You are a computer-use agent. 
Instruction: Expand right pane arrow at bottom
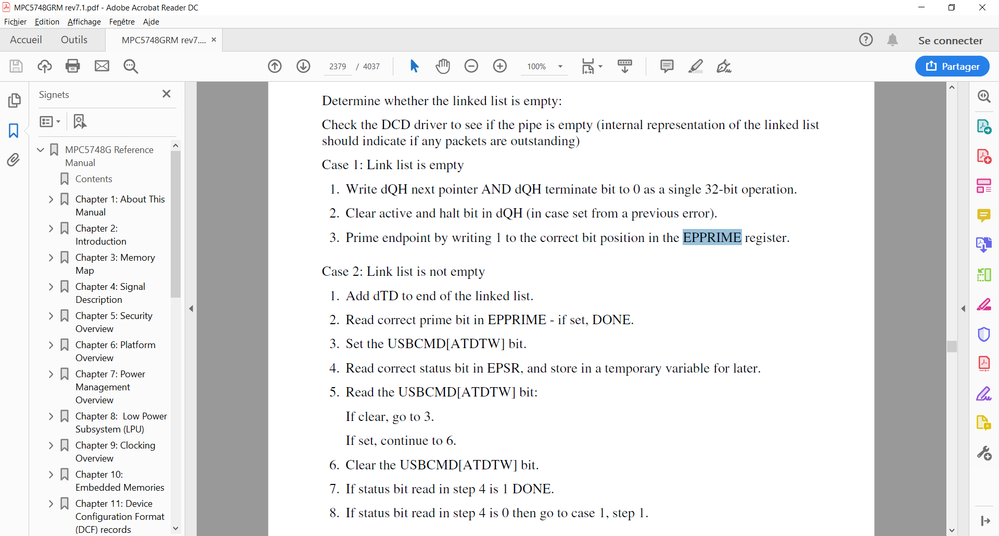click(985, 521)
